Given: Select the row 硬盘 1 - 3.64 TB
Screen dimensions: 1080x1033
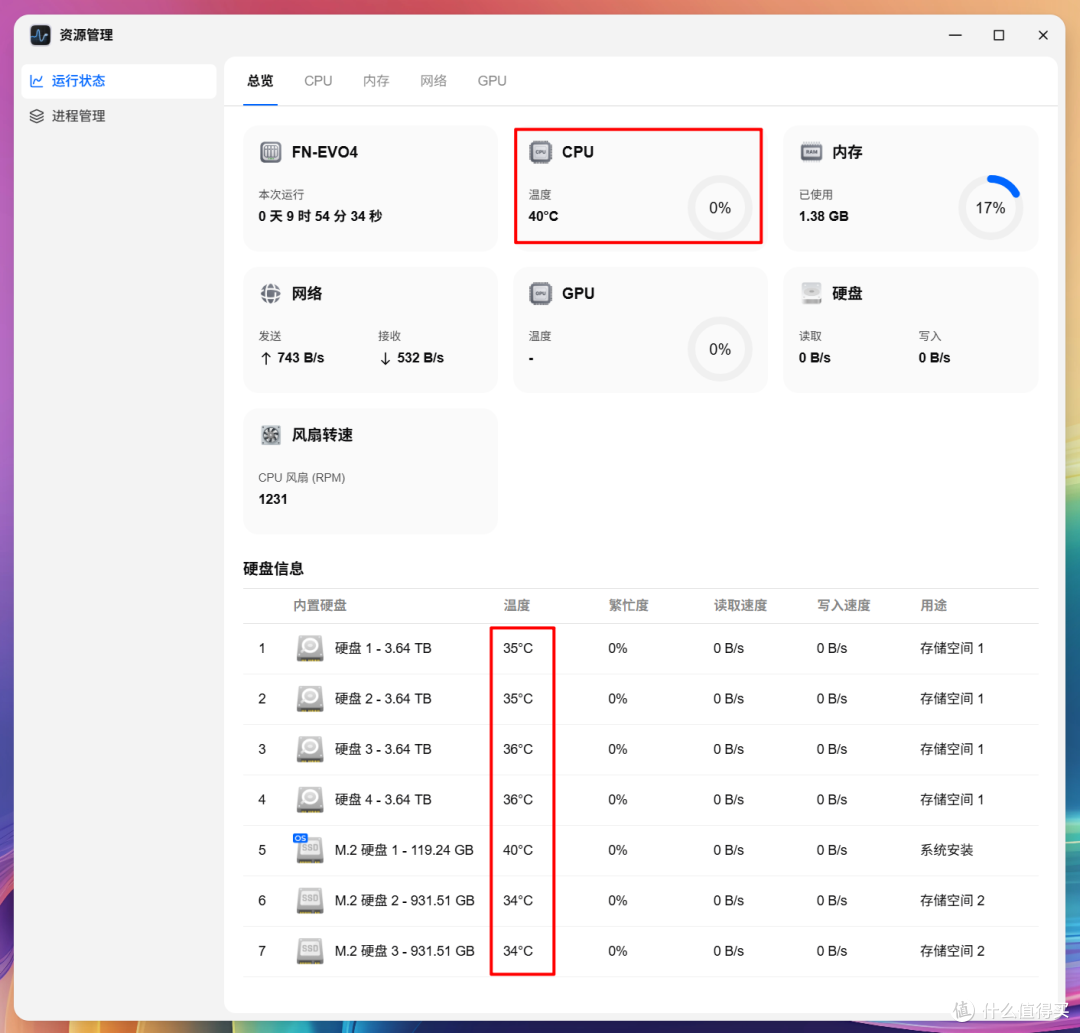Looking at the screenshot, I should pos(641,649).
